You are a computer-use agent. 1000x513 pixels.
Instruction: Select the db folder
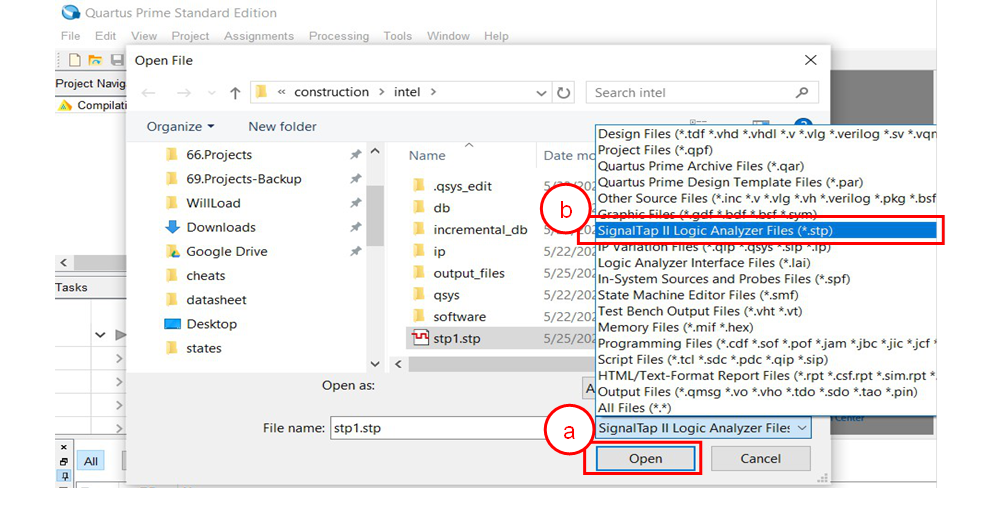pyautogui.click(x=441, y=208)
